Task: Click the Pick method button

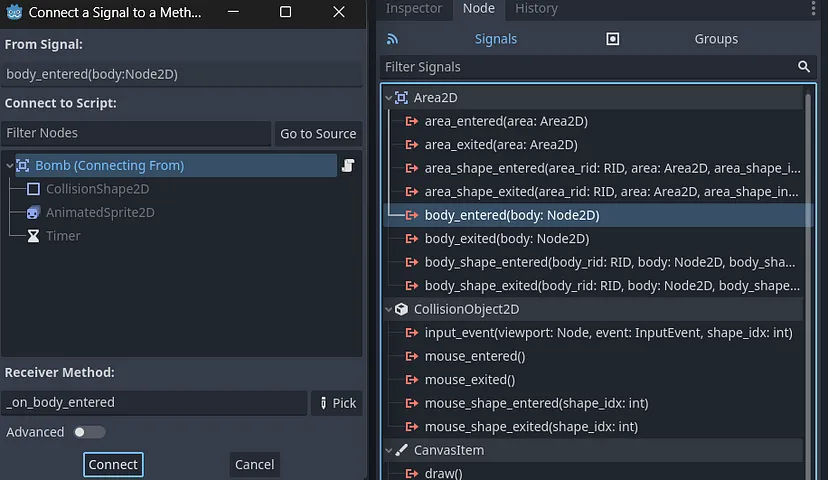Action: pos(337,403)
